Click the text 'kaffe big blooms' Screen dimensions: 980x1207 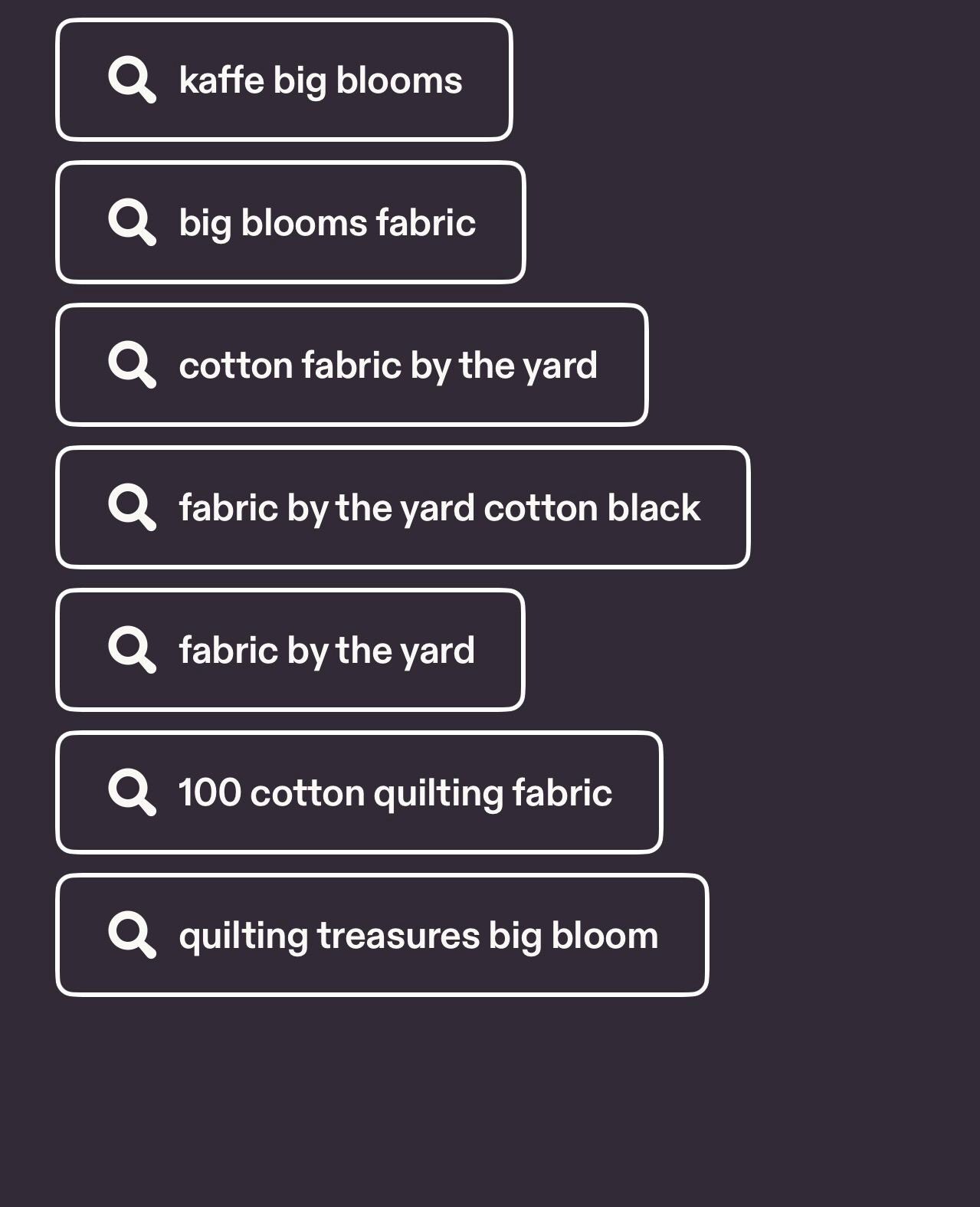click(x=320, y=80)
